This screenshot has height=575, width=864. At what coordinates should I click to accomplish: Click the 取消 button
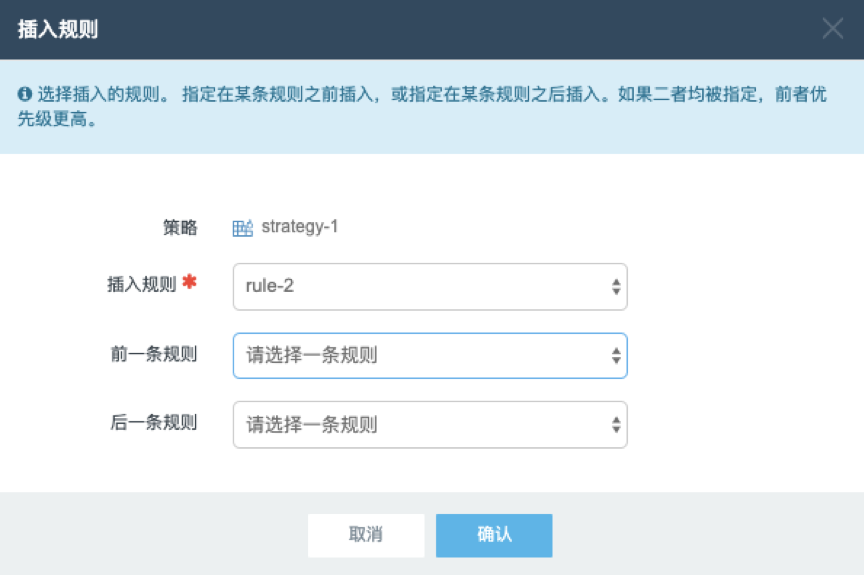click(x=366, y=535)
